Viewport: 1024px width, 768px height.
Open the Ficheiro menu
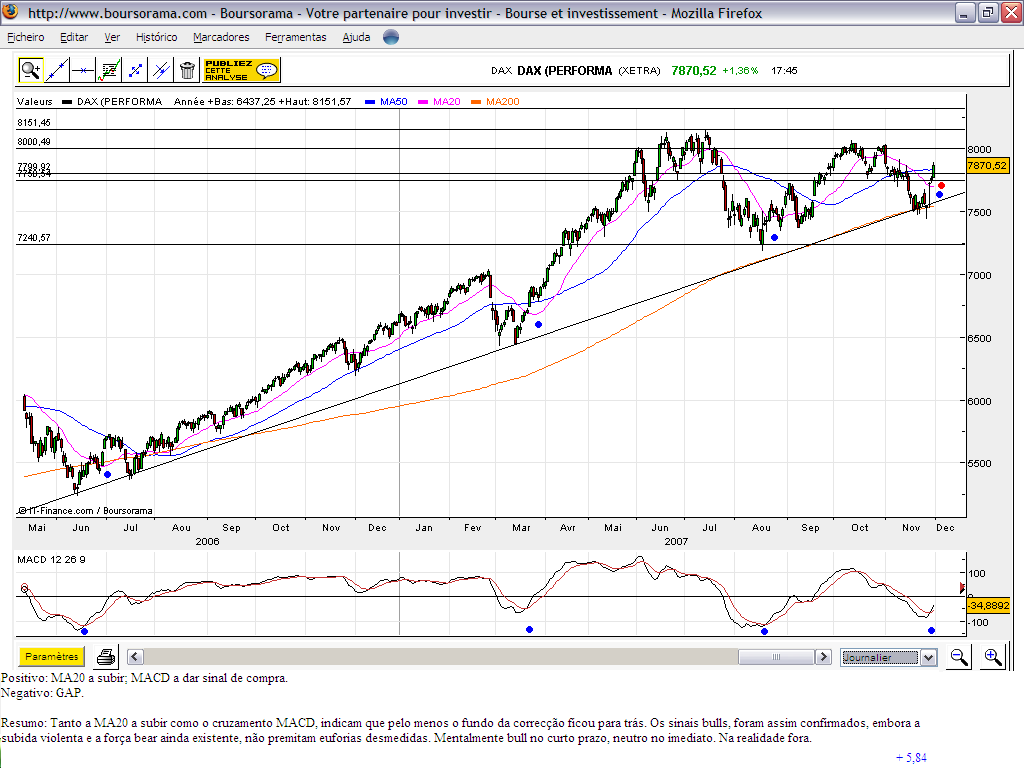[25, 37]
